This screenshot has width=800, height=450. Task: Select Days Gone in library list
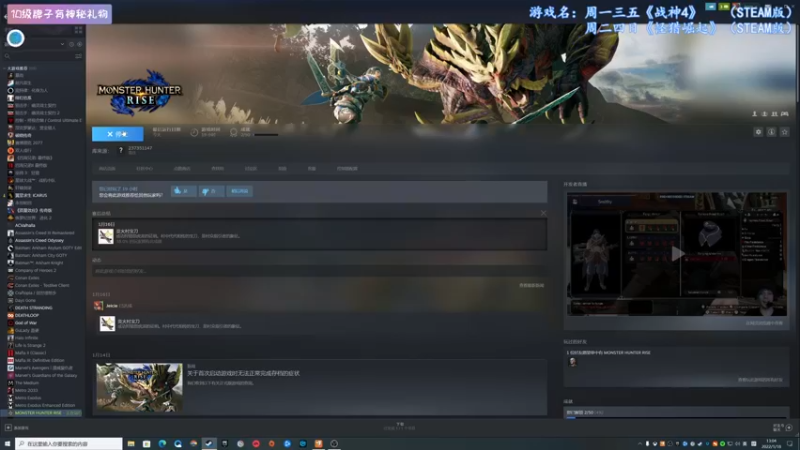pyautogui.click(x=25, y=301)
